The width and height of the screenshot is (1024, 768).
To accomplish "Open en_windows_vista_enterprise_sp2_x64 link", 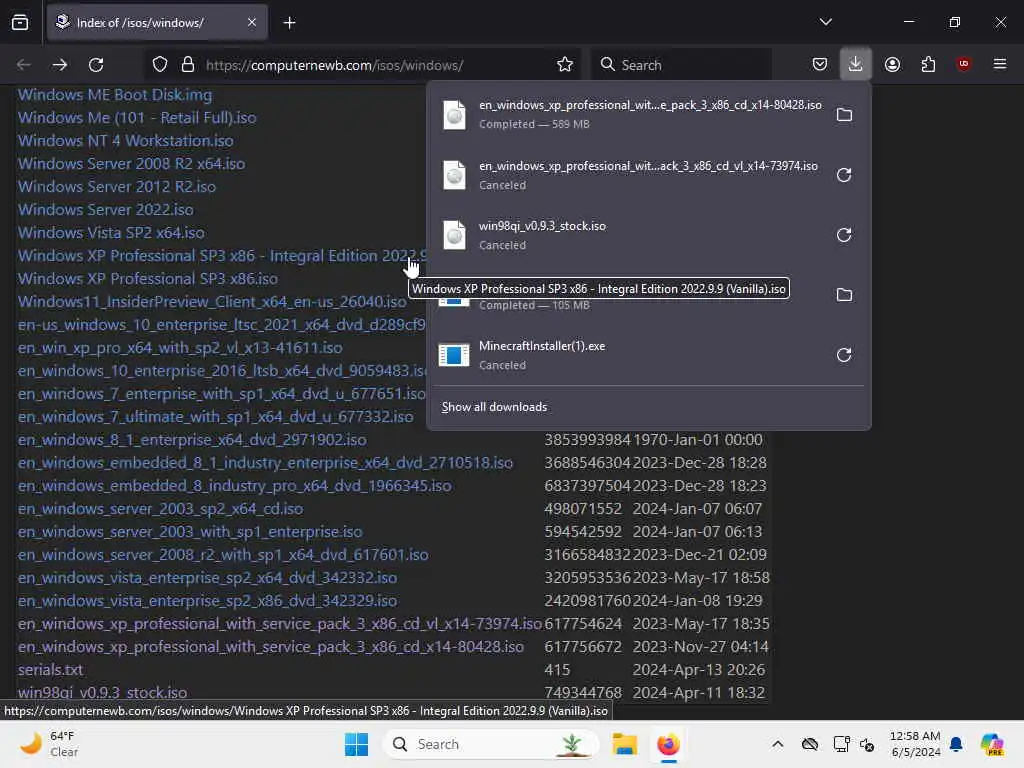I will pos(207,577).
